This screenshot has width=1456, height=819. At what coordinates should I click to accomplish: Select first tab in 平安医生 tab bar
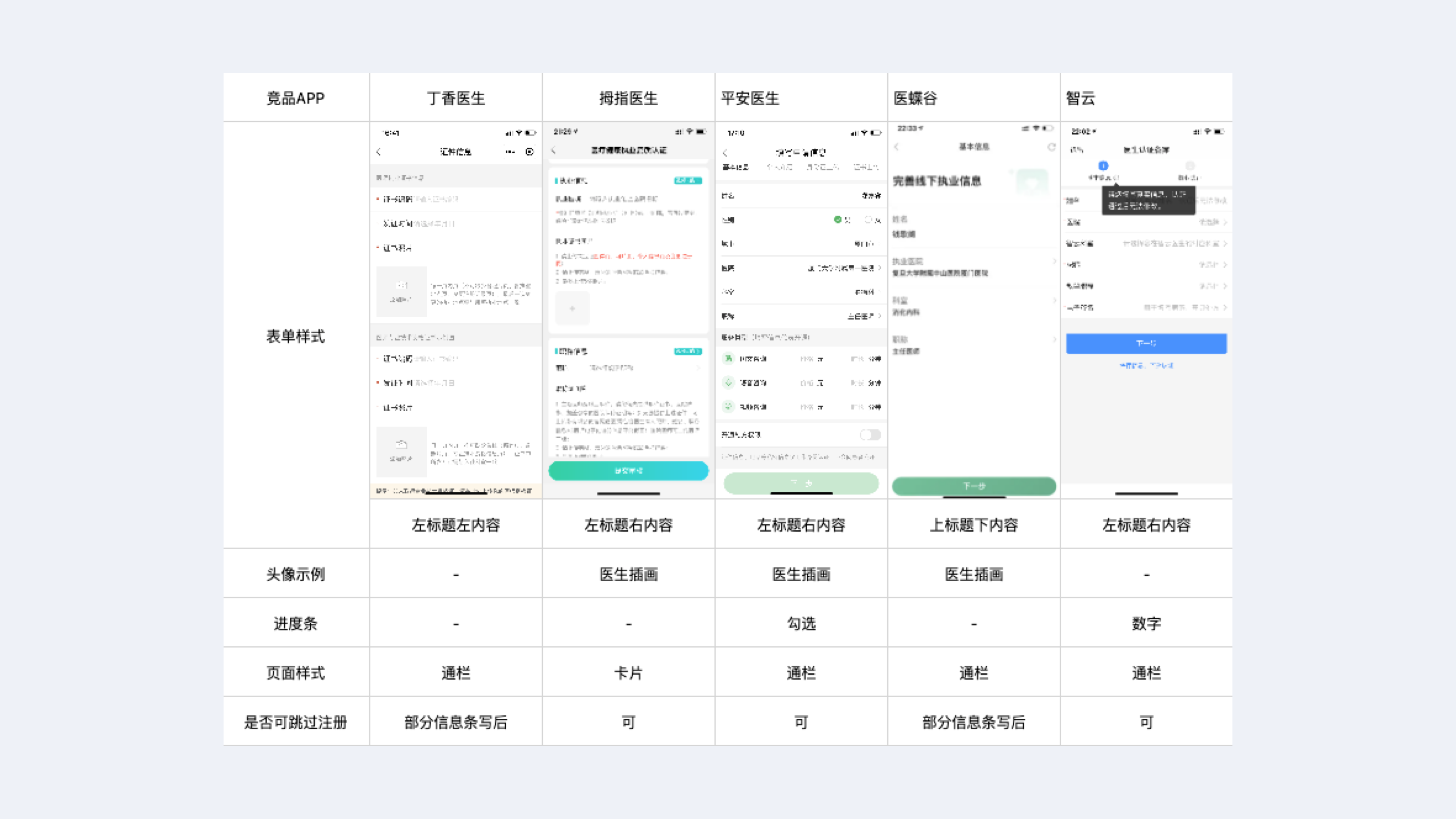(735, 167)
